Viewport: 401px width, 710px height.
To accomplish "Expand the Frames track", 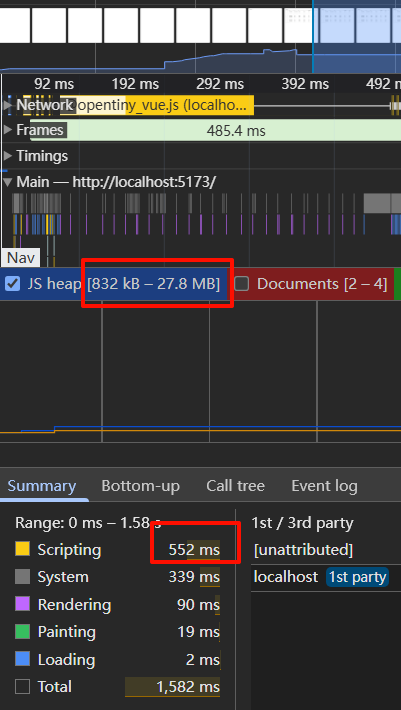I will click(7, 130).
